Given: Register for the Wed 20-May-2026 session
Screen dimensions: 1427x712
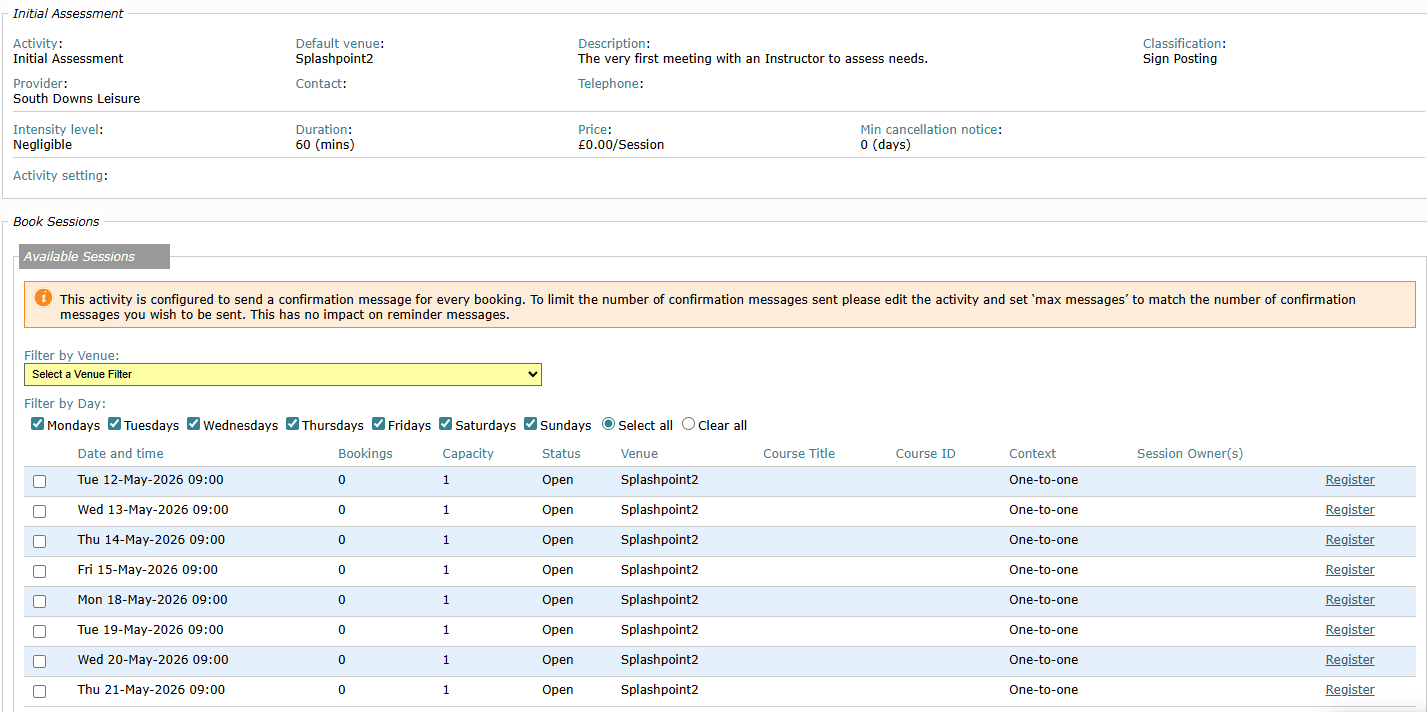Looking at the screenshot, I should (x=1350, y=660).
